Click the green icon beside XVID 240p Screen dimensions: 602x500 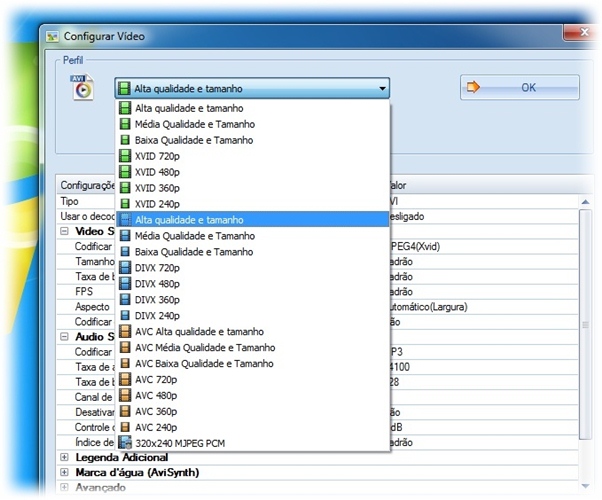click(x=125, y=204)
